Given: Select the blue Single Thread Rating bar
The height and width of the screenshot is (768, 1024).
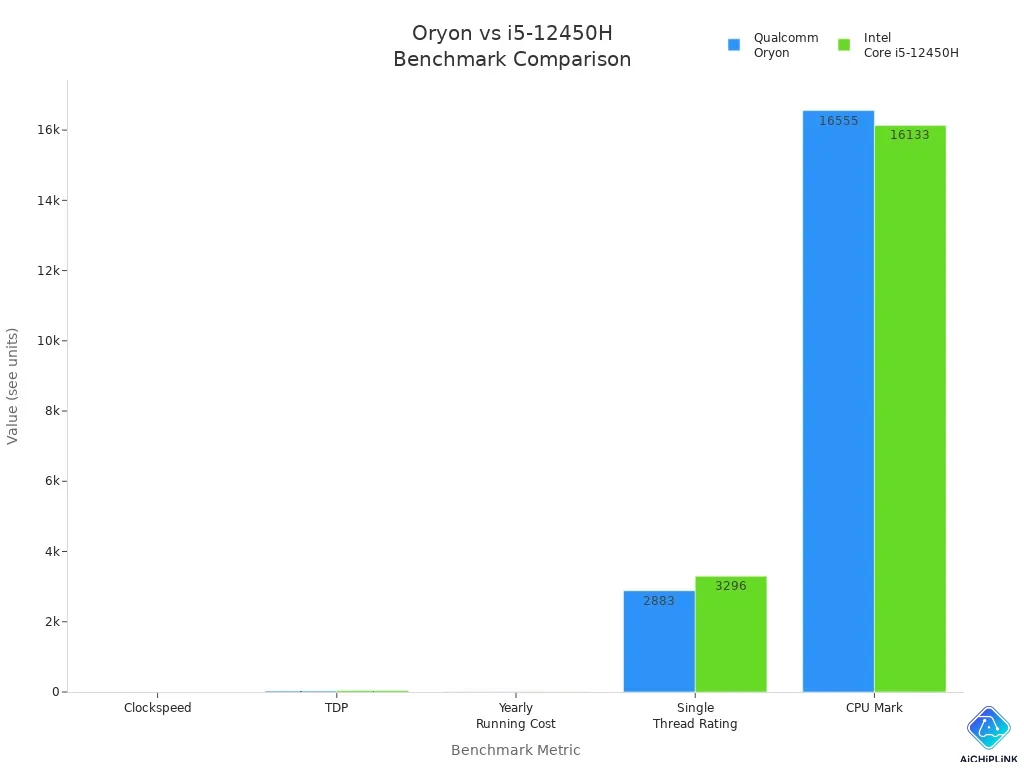Looking at the screenshot, I should pos(659,640).
